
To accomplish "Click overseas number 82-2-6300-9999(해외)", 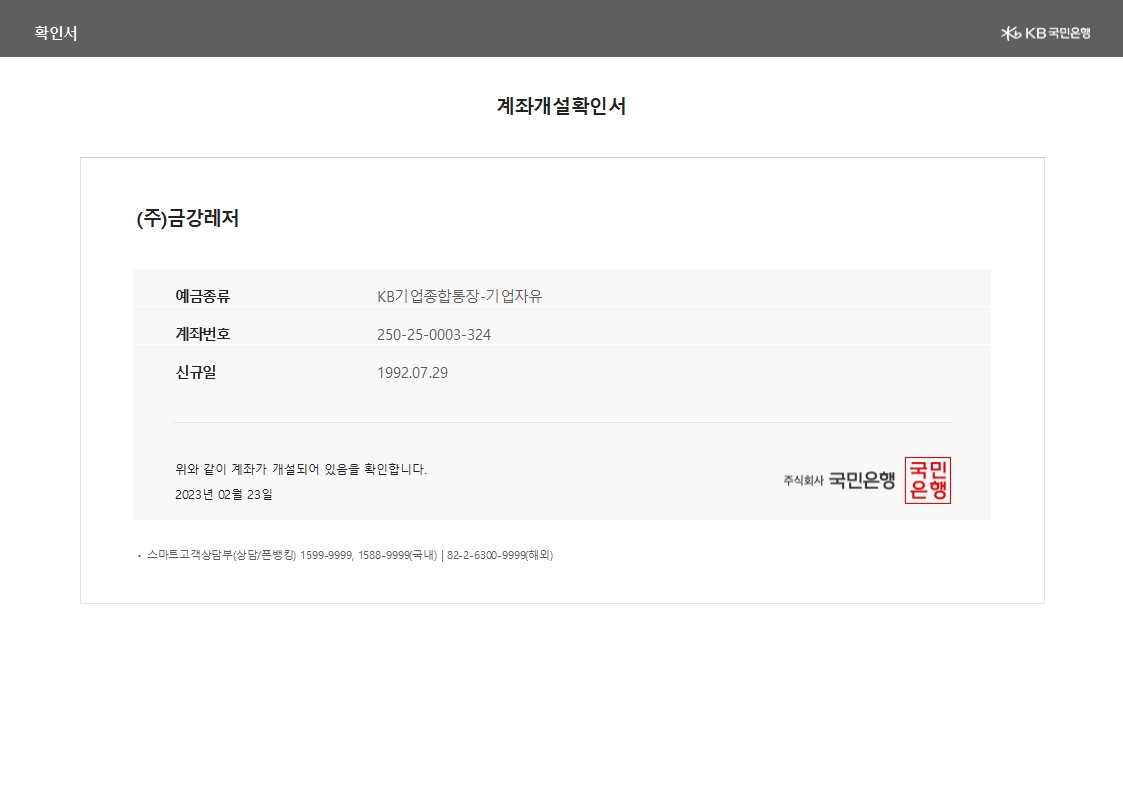I will coord(499,555).
